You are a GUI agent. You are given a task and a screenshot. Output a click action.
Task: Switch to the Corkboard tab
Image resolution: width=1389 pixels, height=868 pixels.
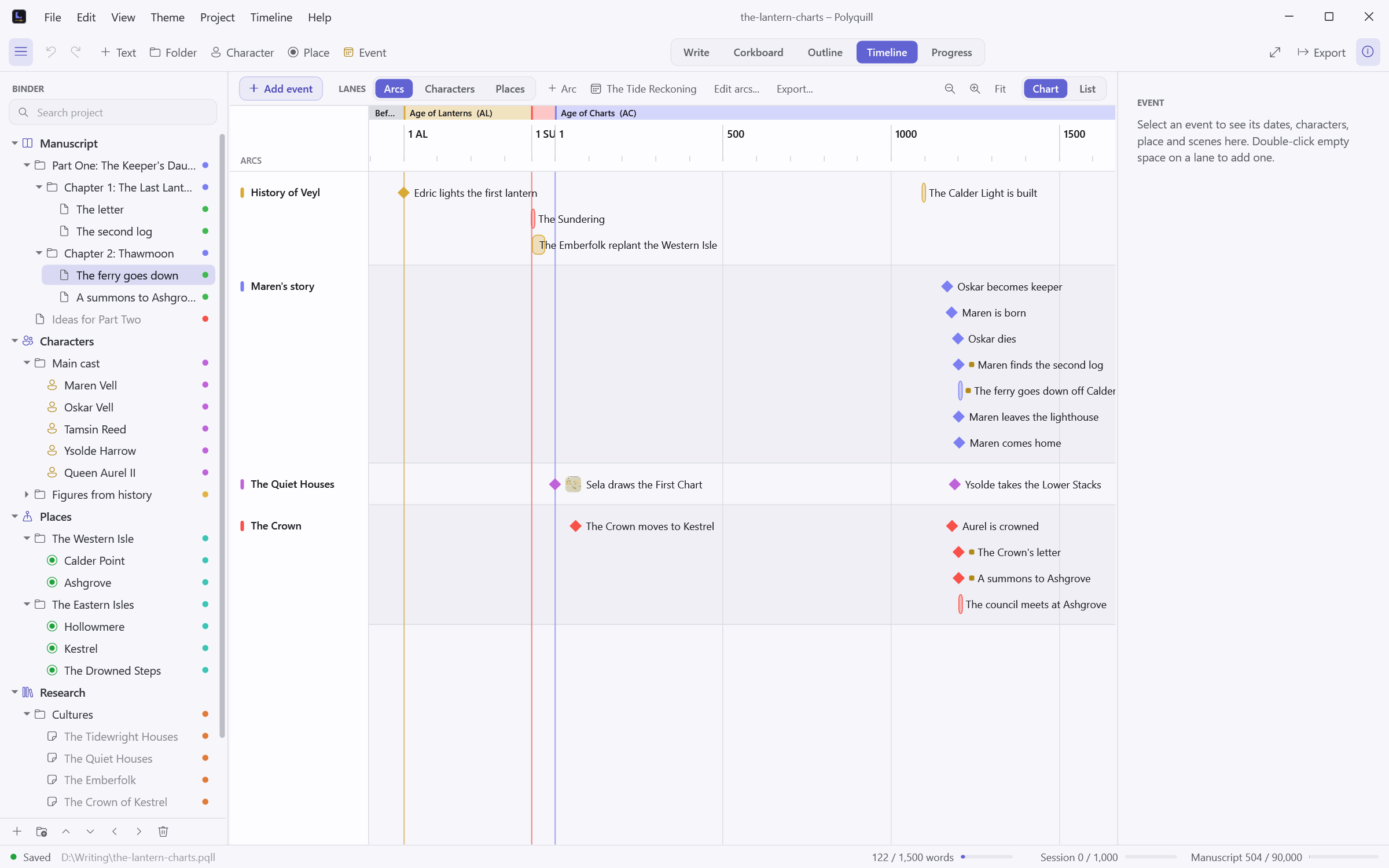tap(758, 53)
